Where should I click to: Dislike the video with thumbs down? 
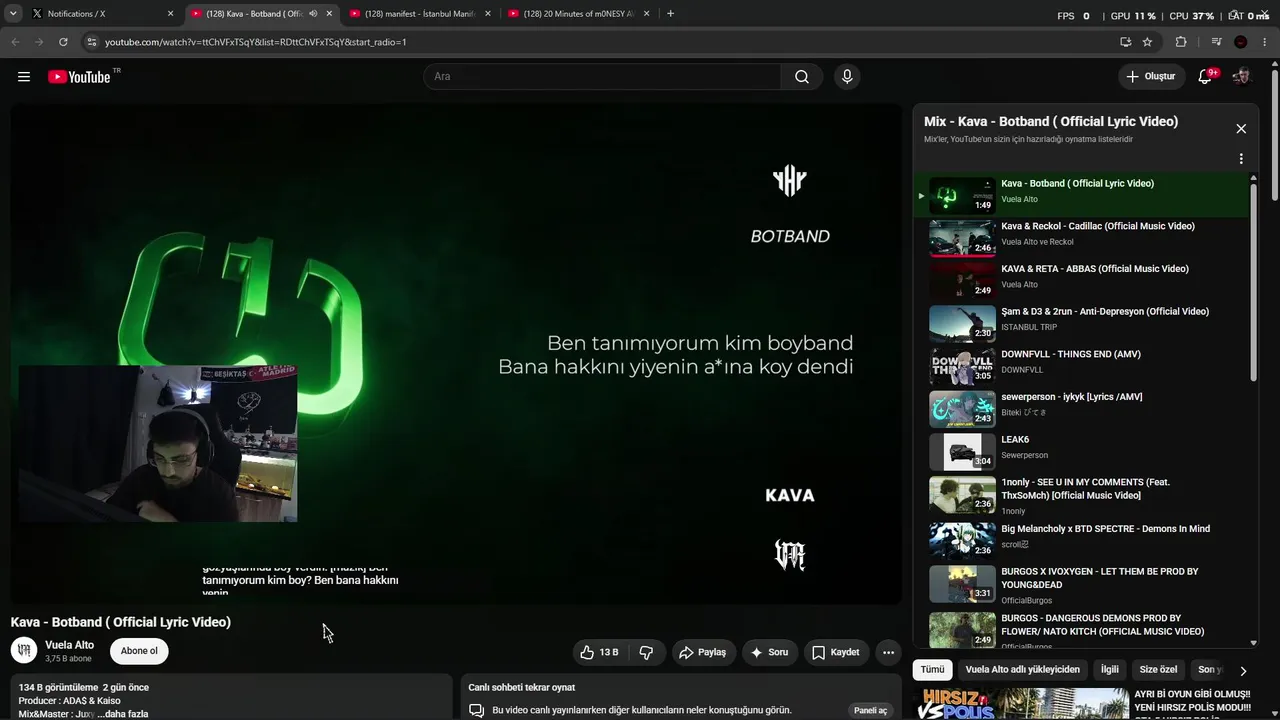(646, 652)
